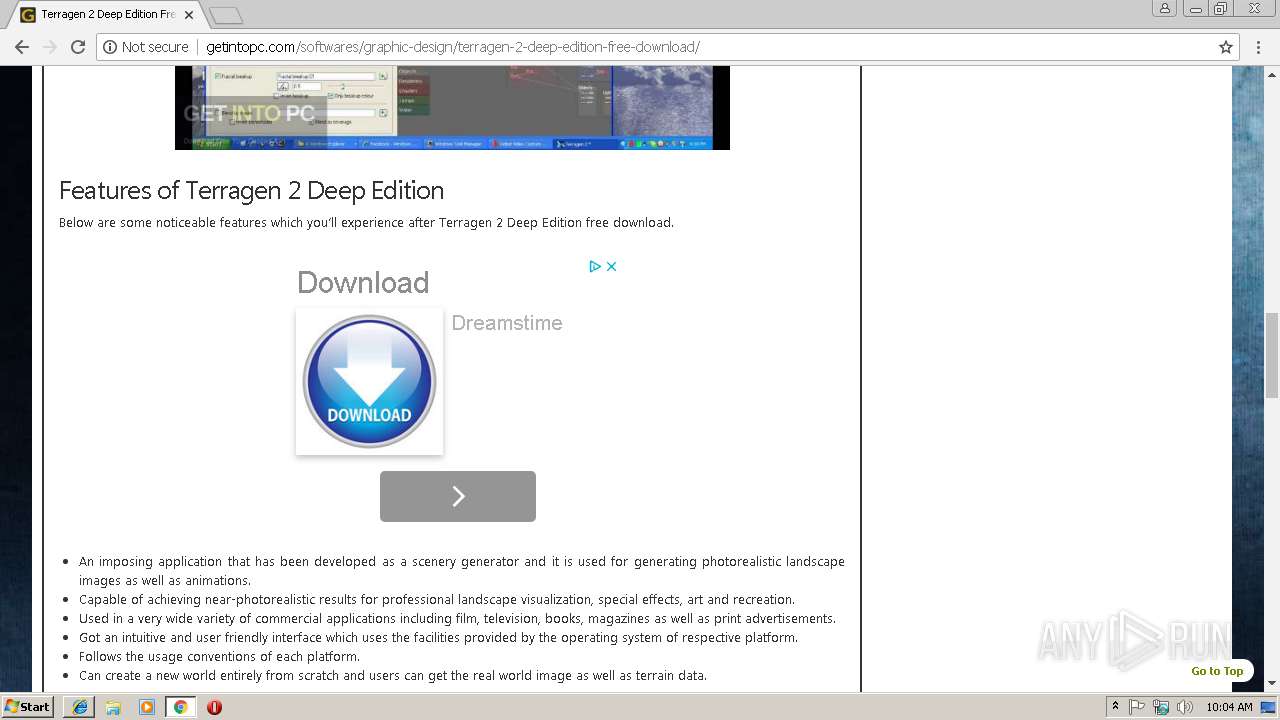Click the scrollbar up arrow

pos(1272,74)
